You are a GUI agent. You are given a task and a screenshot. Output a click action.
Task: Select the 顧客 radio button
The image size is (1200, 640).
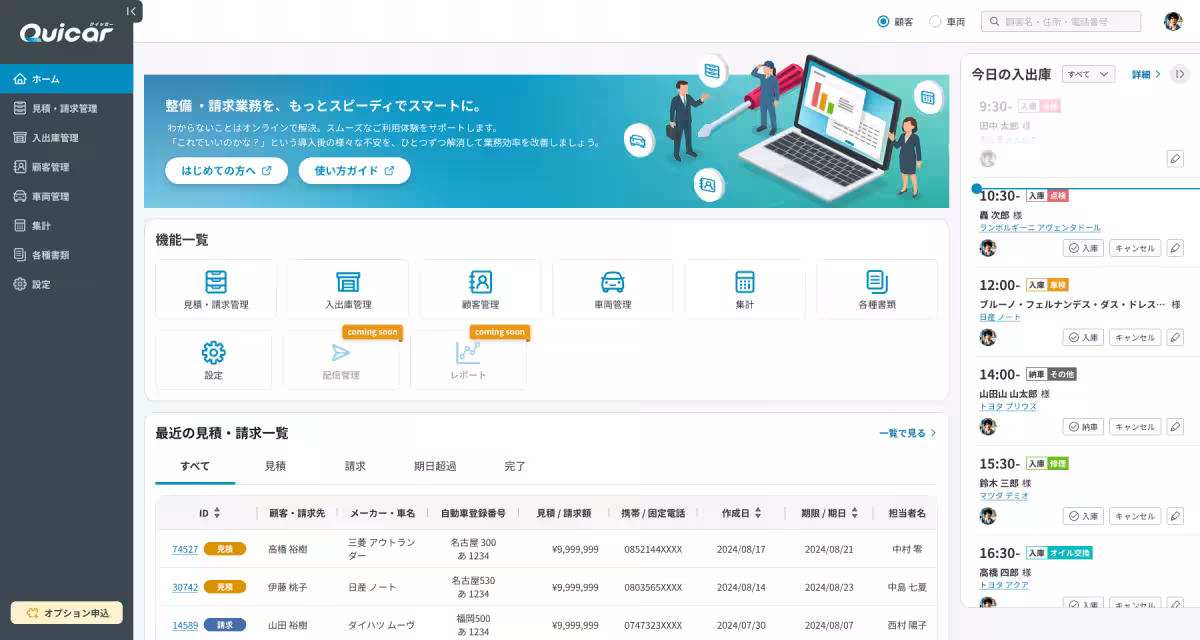coord(883,21)
